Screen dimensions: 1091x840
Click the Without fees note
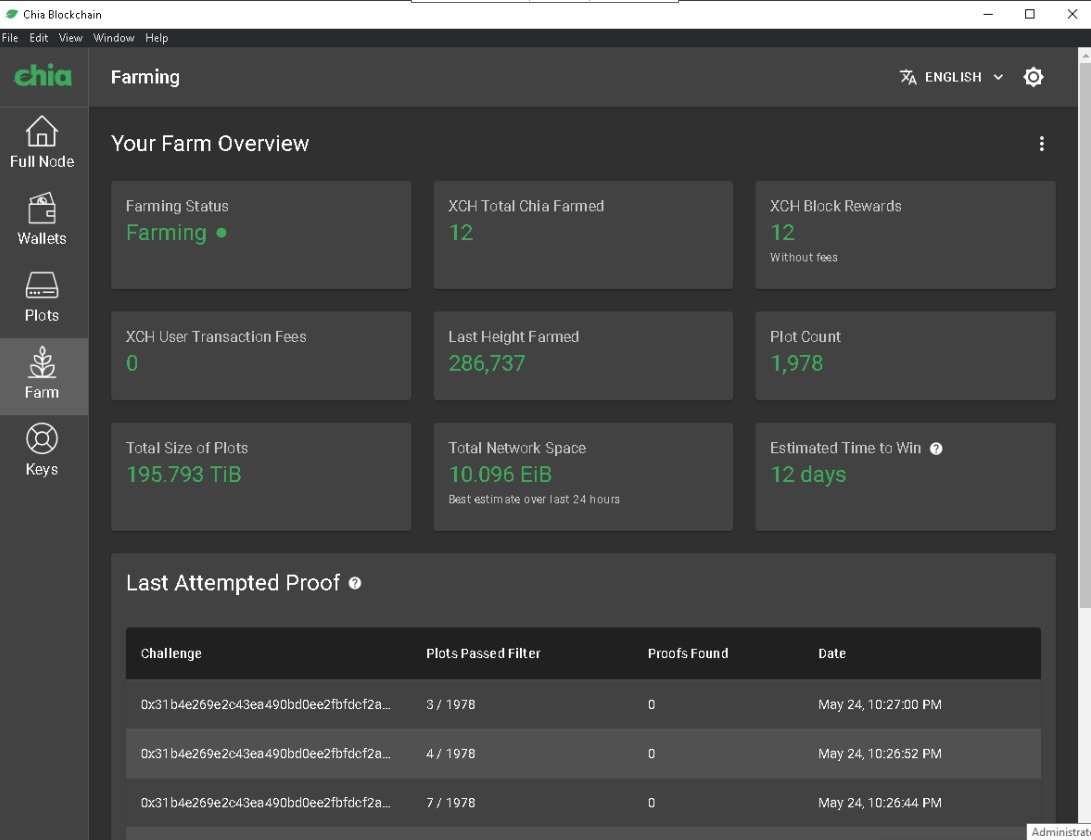point(804,257)
